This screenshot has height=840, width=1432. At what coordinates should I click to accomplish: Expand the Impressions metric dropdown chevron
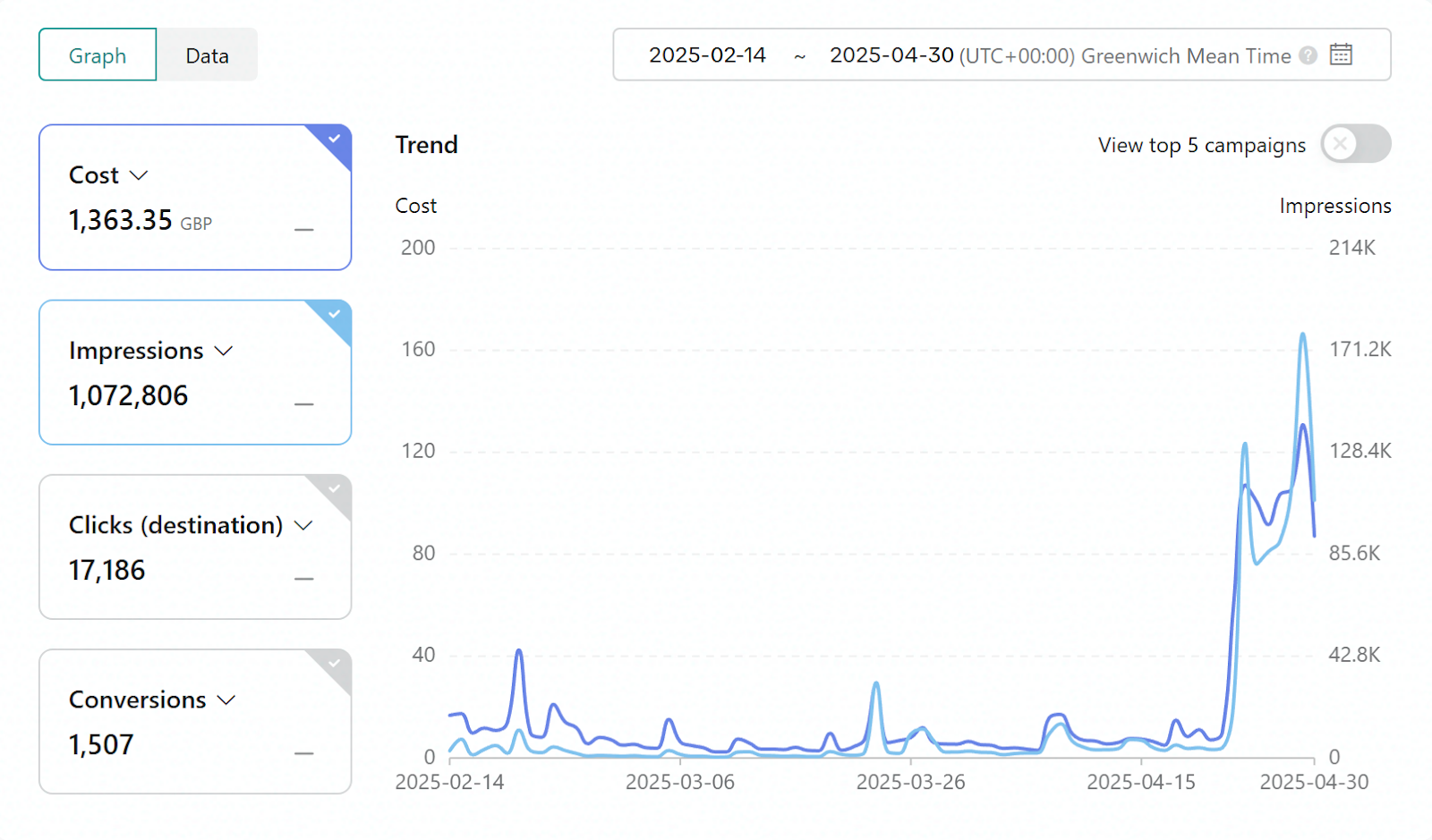click(224, 351)
